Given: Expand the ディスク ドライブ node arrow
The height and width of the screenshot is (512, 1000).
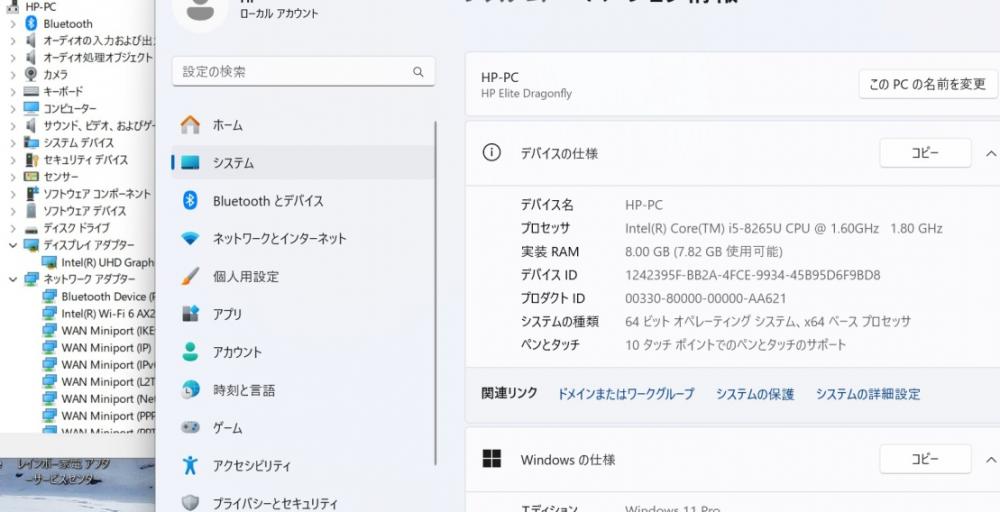Looking at the screenshot, I should (13, 228).
